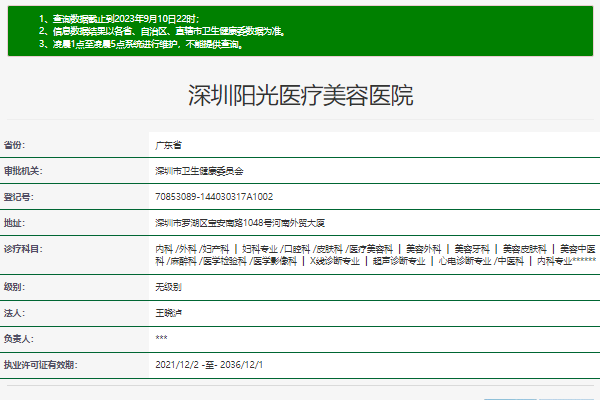The width and height of the screenshot is (600, 400).
Task: Click 医学检验科 in the 诊疗科目 list
Action: tap(225, 261)
